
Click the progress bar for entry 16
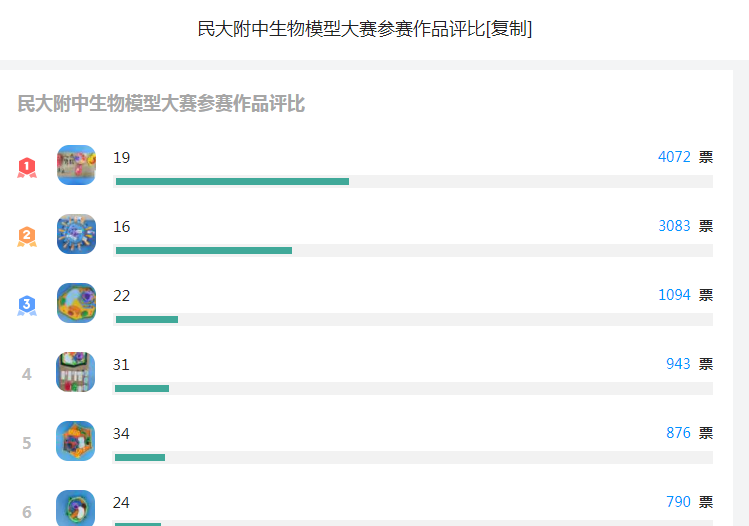[x=413, y=250]
